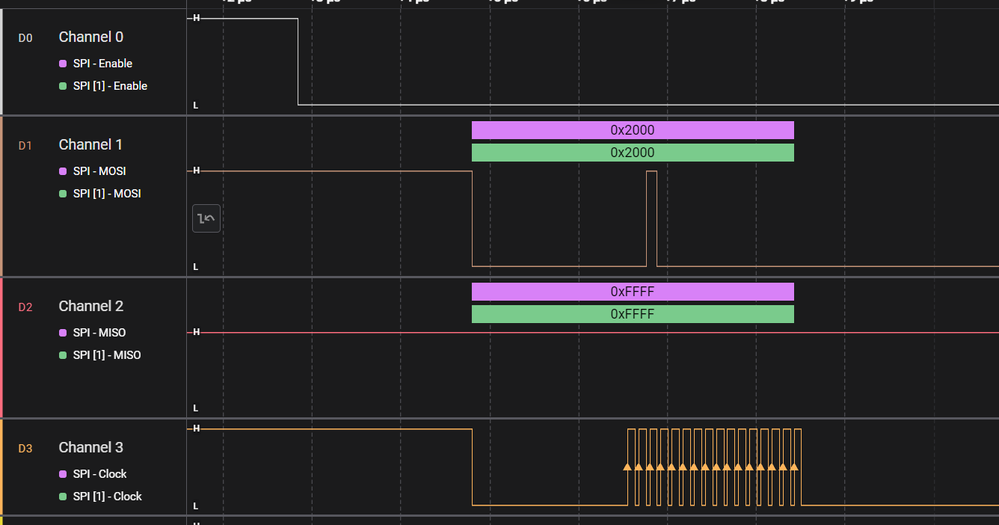This screenshot has height=525, width=999.
Task: Select the SPI [1] - MISO analyzer label
Action: tap(107, 355)
